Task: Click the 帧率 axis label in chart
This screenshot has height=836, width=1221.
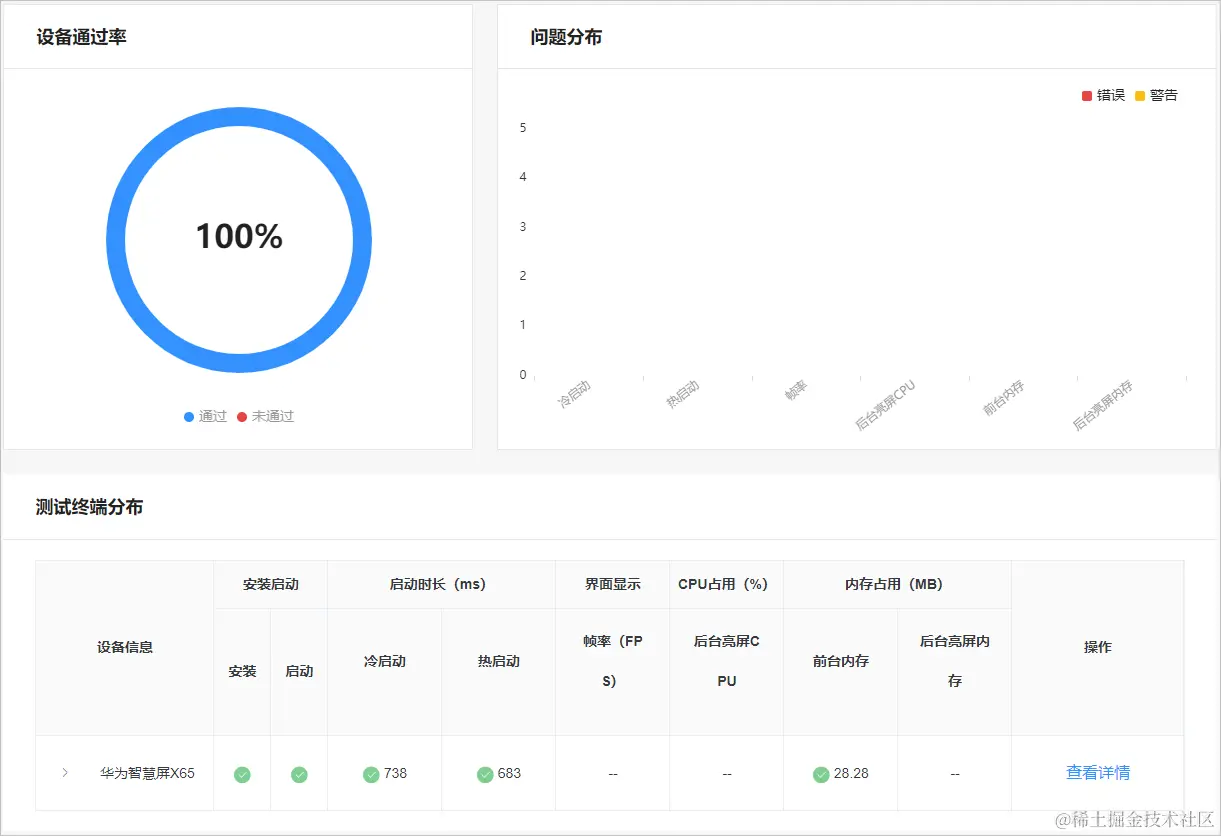Action: point(796,390)
